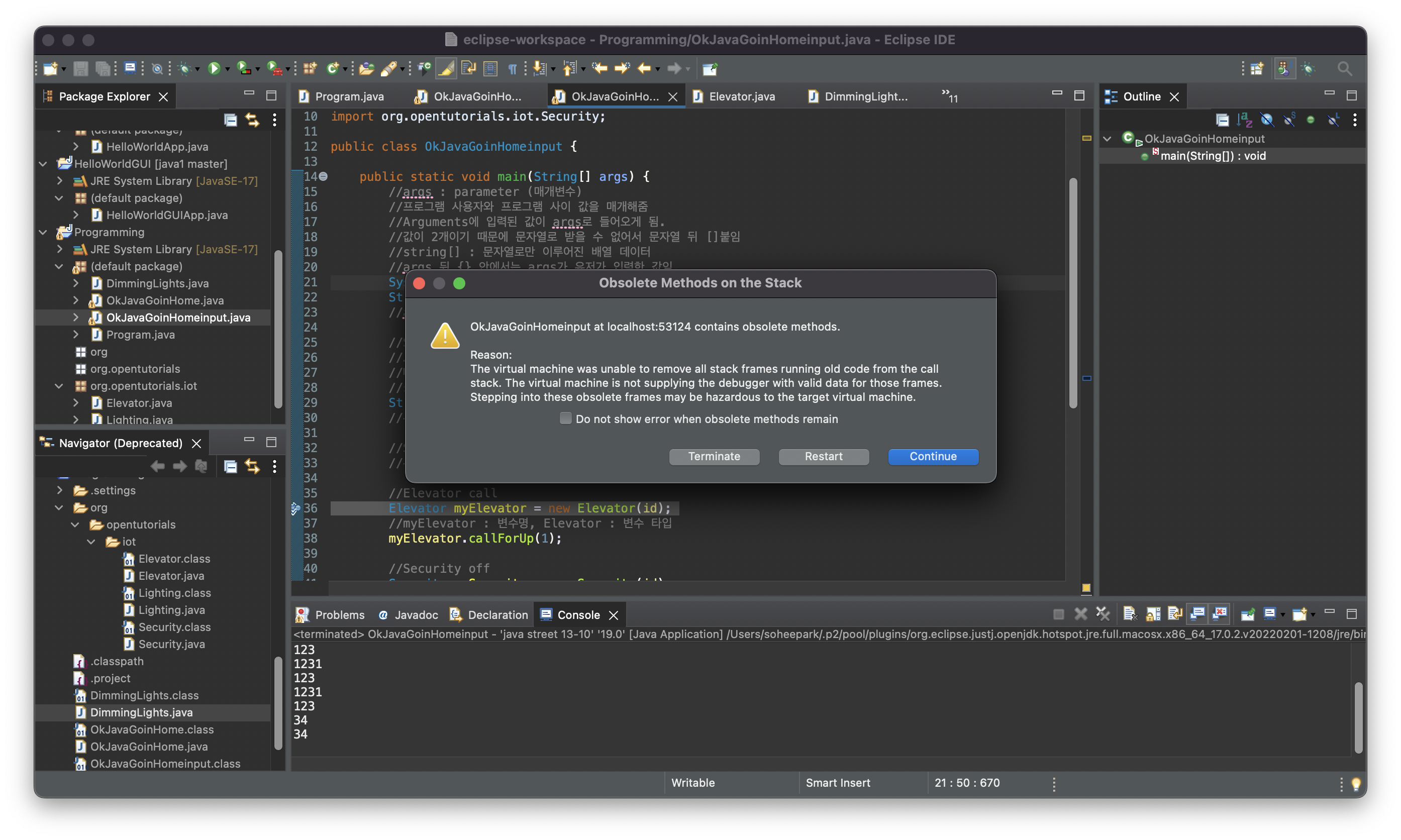The height and width of the screenshot is (840, 1401).
Task: Open the Problems tab
Action: coord(339,615)
